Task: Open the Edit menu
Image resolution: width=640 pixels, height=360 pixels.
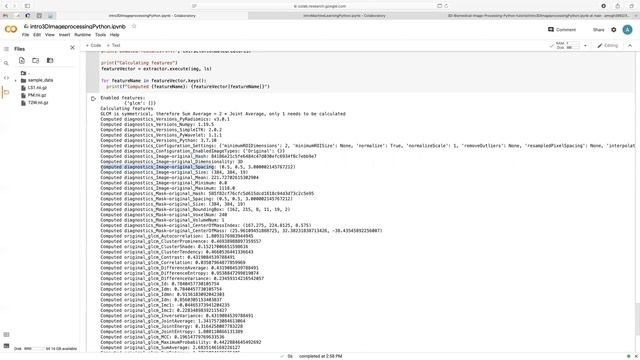Action: [x=37, y=35]
